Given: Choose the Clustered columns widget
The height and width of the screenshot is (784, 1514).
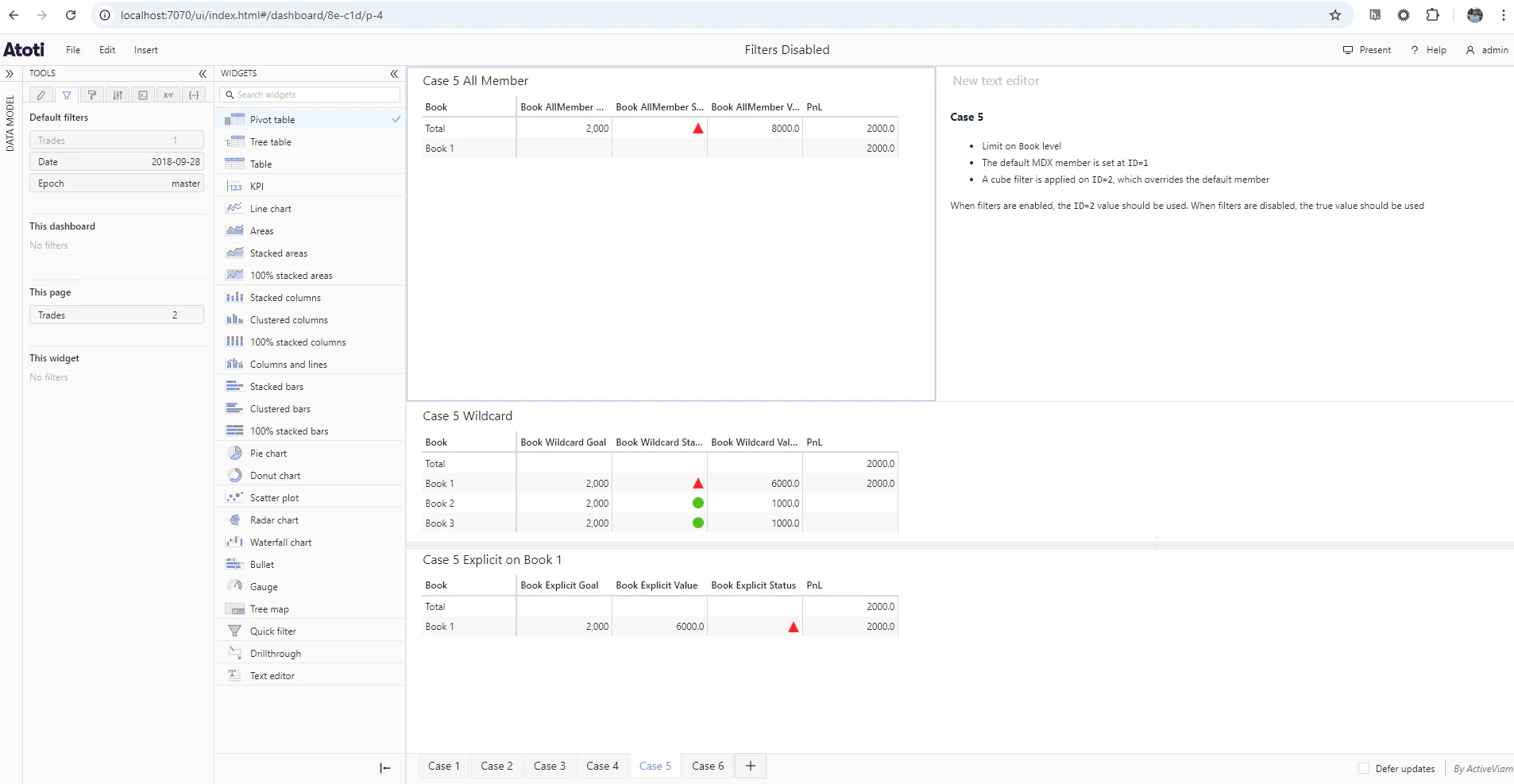Looking at the screenshot, I should [311, 319].
